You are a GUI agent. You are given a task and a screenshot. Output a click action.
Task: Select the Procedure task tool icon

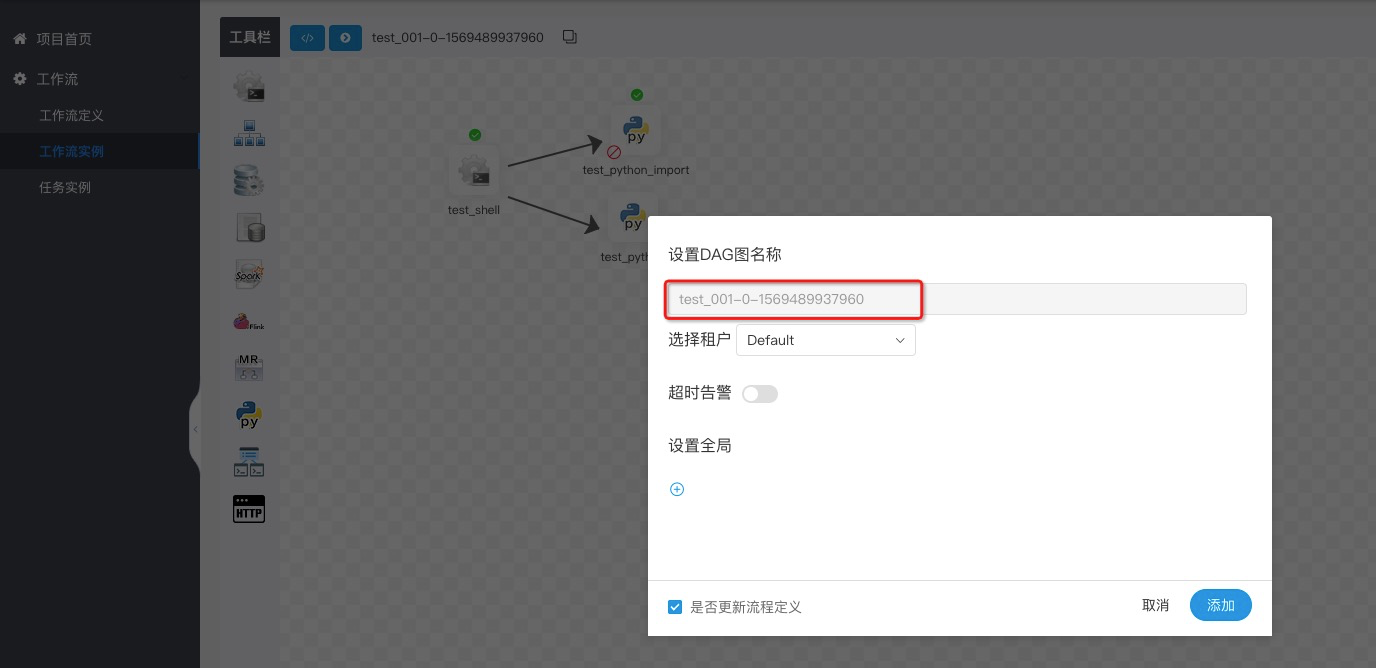pyautogui.click(x=249, y=180)
